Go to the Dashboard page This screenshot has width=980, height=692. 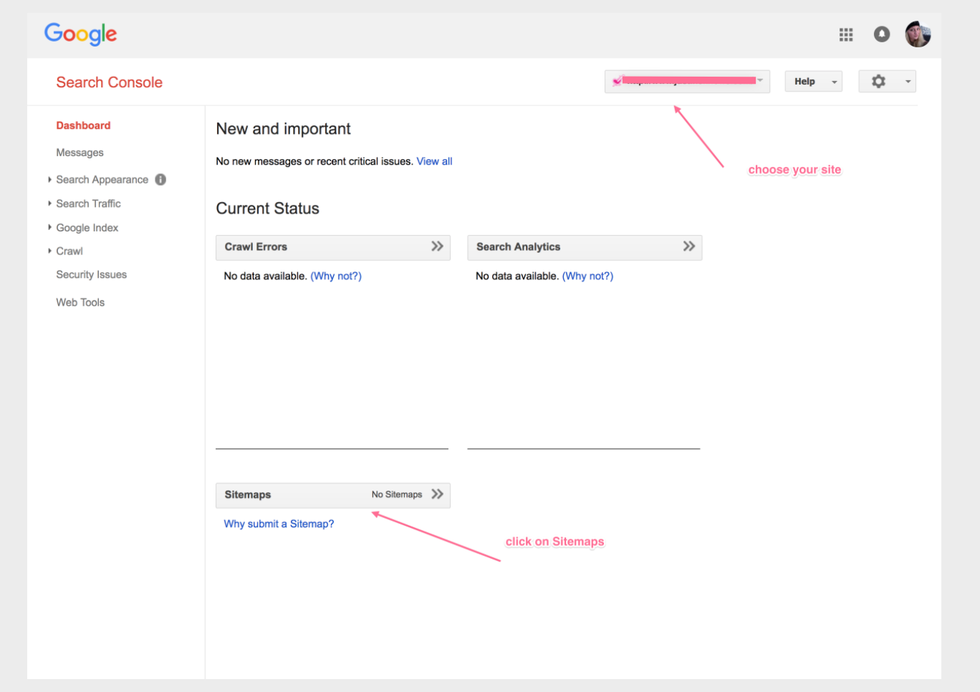click(83, 125)
